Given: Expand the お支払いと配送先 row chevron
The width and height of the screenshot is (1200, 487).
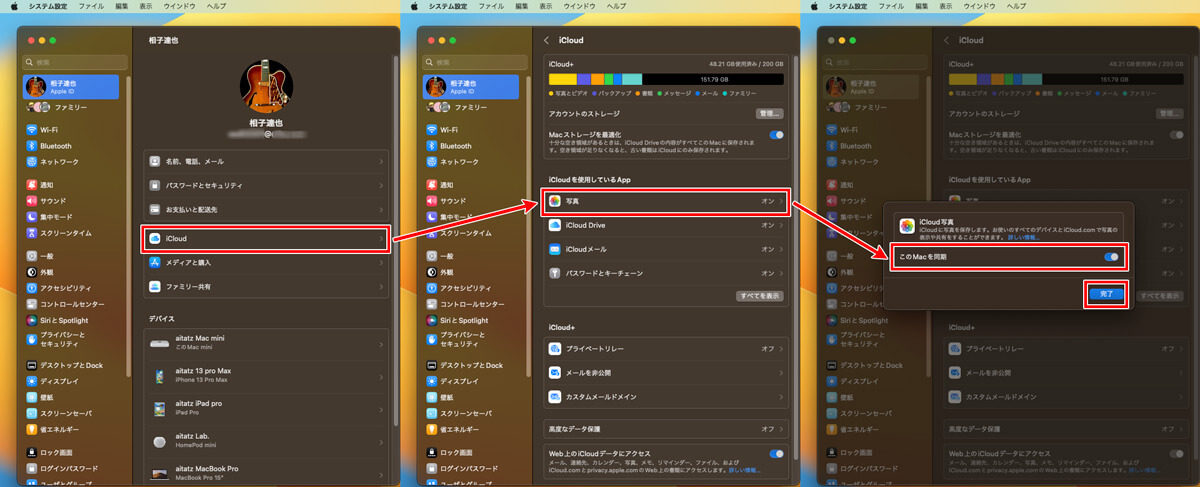Looking at the screenshot, I should pyautogui.click(x=381, y=209).
